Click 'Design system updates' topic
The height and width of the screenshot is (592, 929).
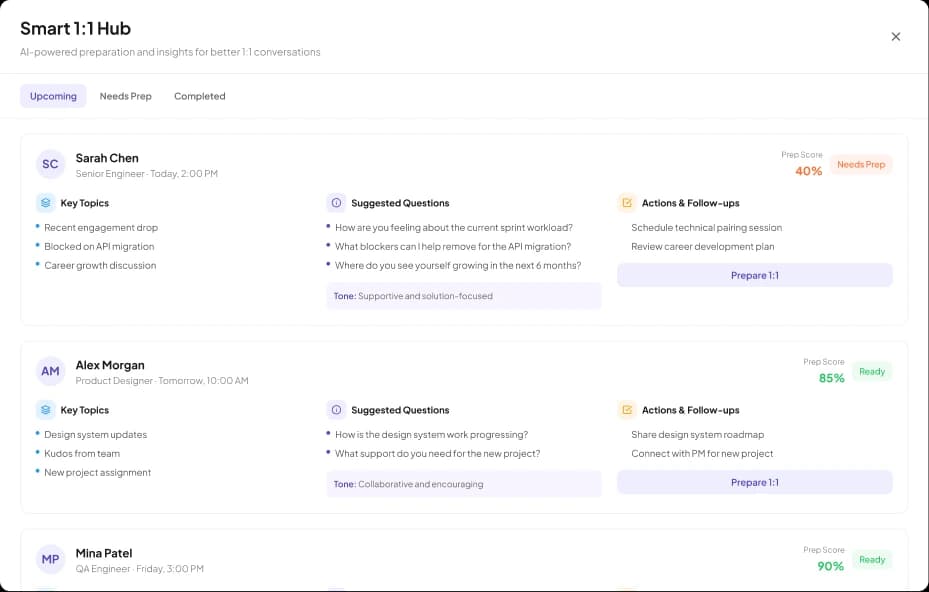(x=95, y=434)
